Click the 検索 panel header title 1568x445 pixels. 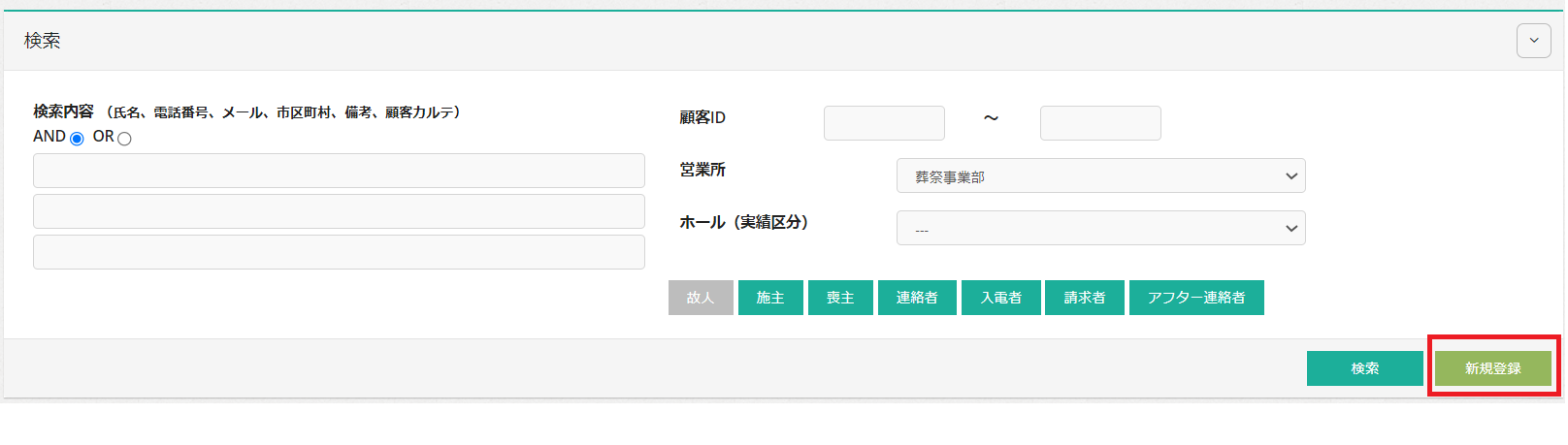[x=43, y=41]
